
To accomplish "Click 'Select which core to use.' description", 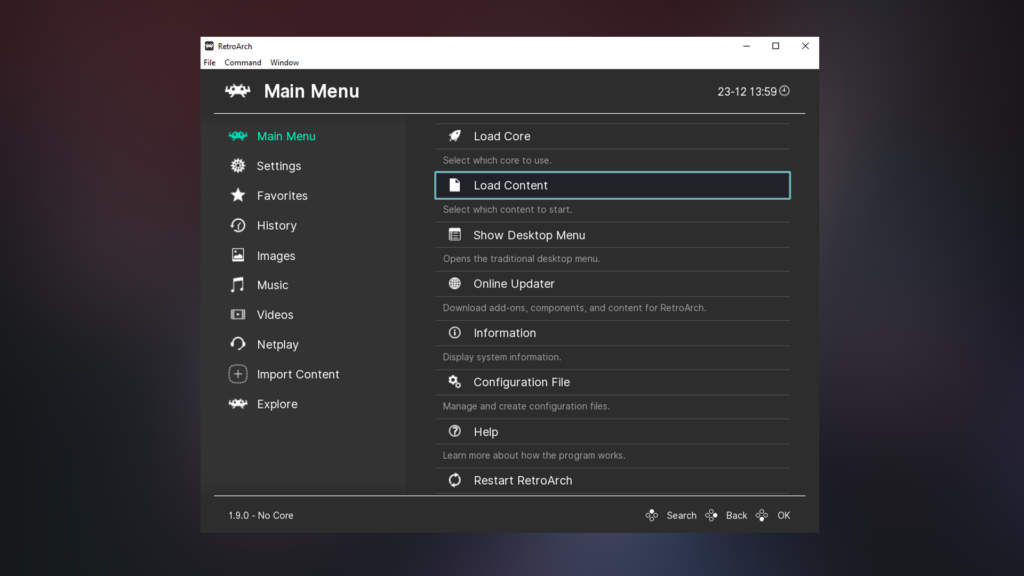I will click(x=497, y=160).
